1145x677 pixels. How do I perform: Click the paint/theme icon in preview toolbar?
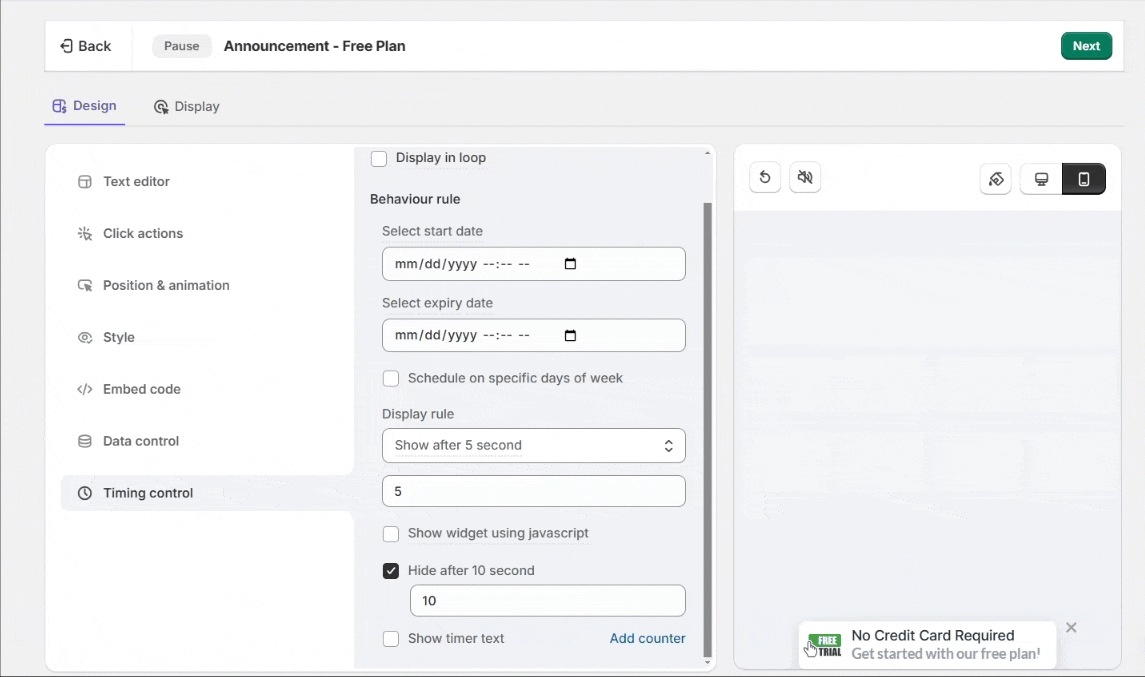pyautogui.click(x=995, y=179)
